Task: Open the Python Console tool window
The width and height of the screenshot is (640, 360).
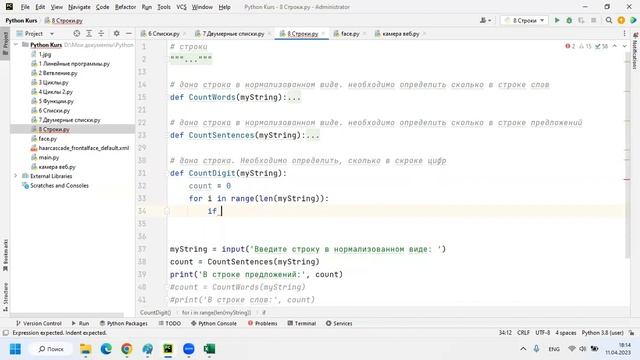Action: click(x=214, y=323)
